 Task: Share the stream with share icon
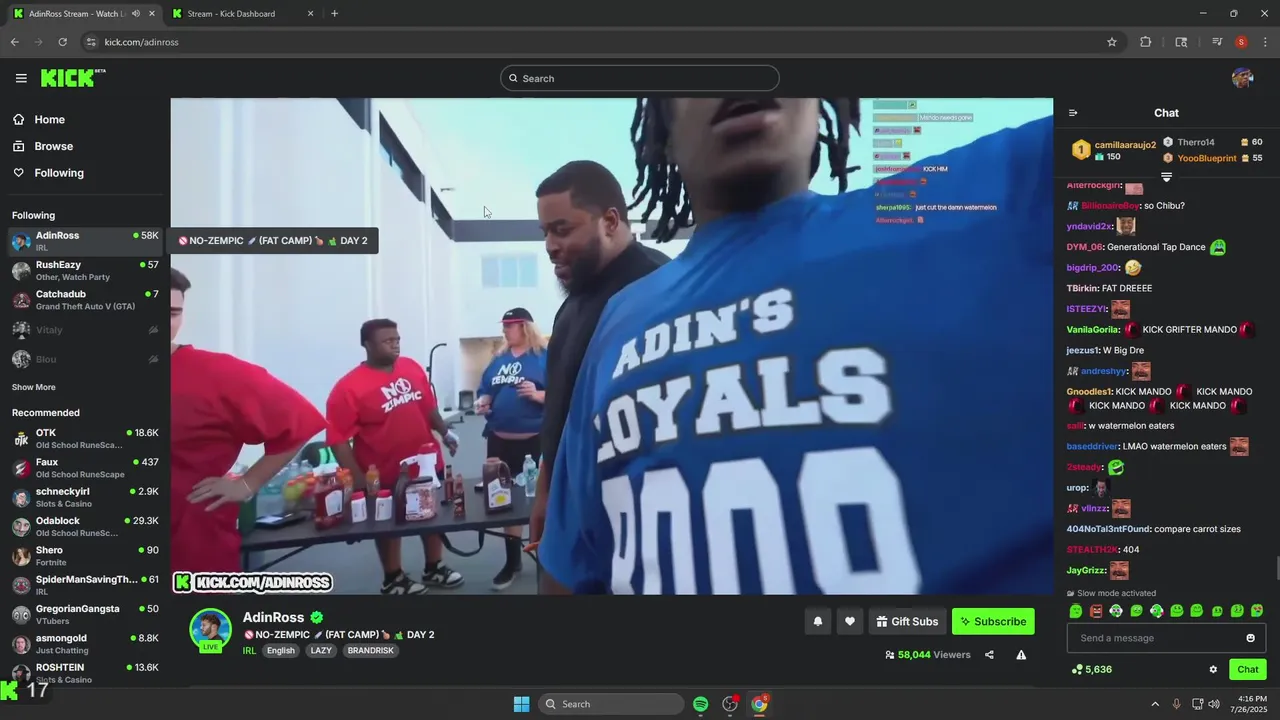(989, 655)
